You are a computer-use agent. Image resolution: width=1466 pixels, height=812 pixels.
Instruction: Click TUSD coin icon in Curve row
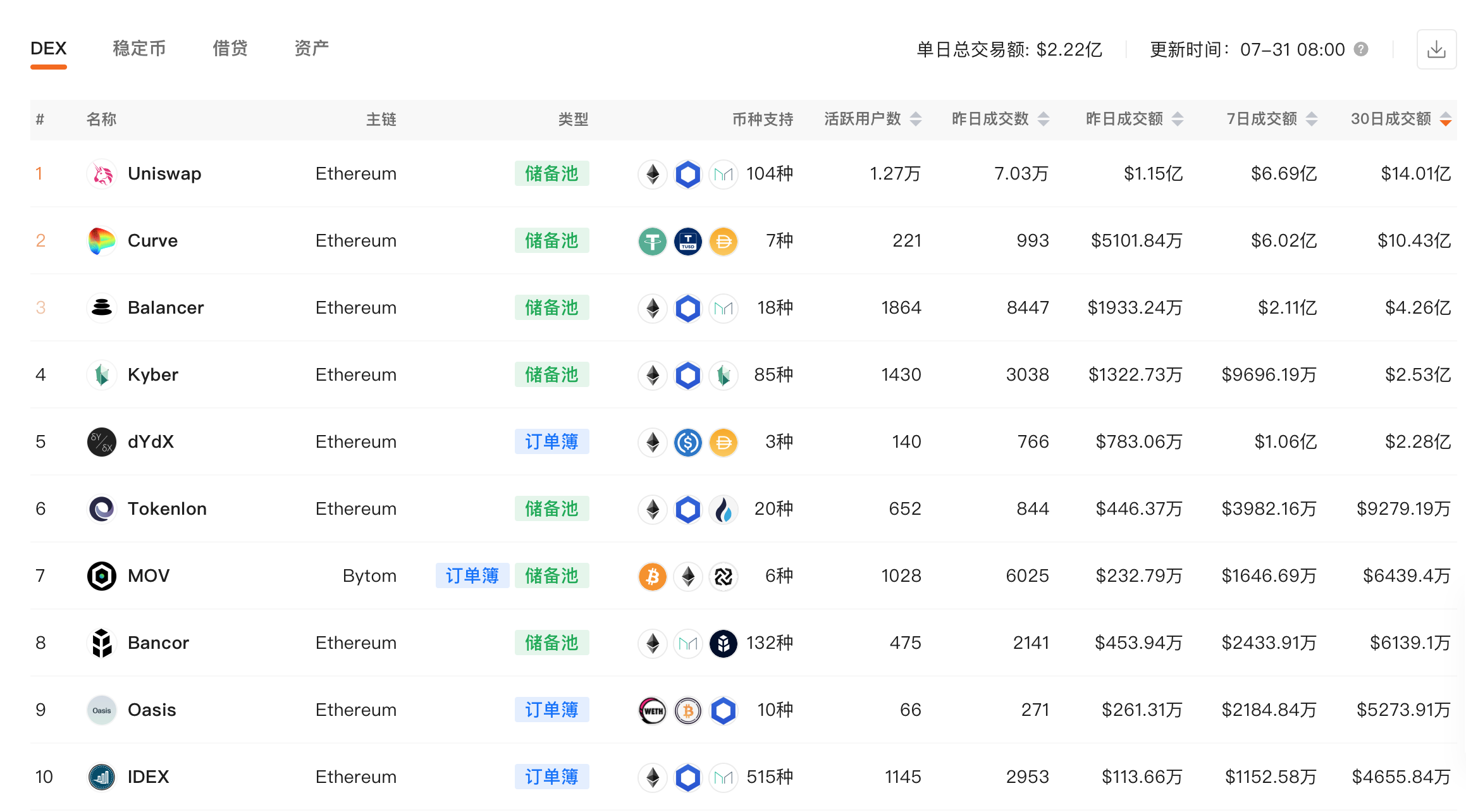point(688,241)
